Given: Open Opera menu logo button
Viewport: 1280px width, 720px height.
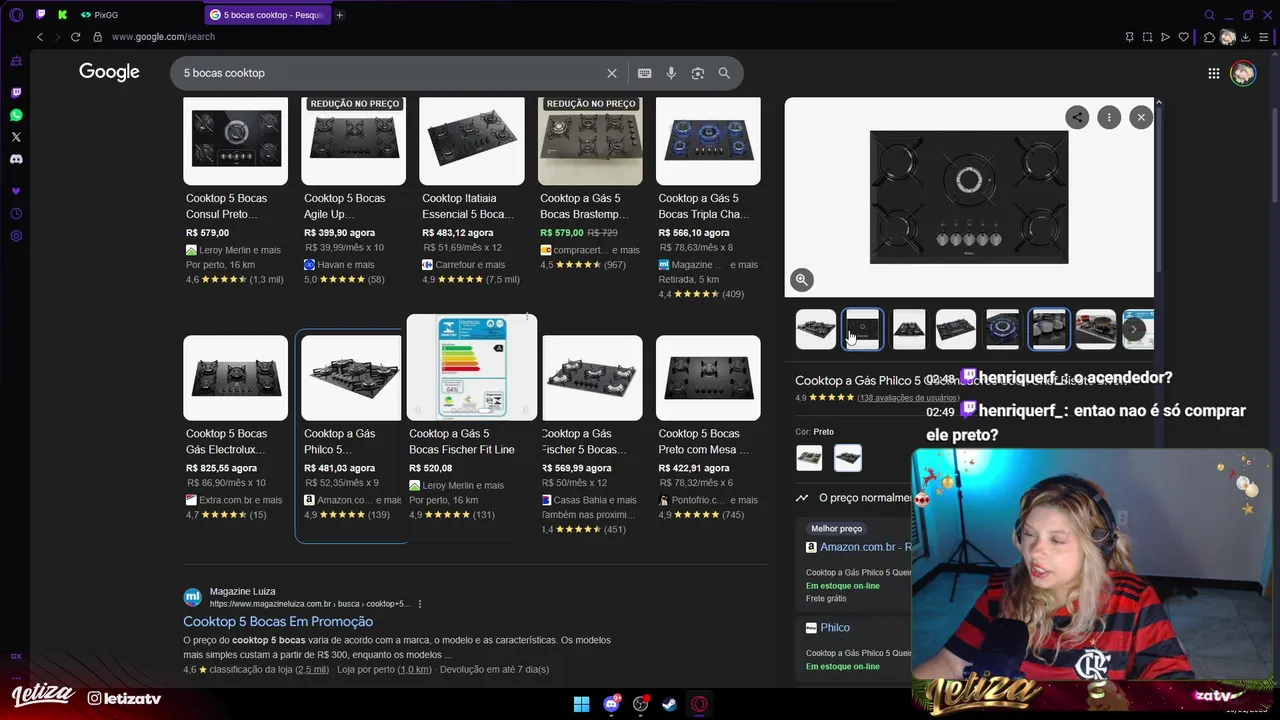Looking at the screenshot, I should (14, 14).
